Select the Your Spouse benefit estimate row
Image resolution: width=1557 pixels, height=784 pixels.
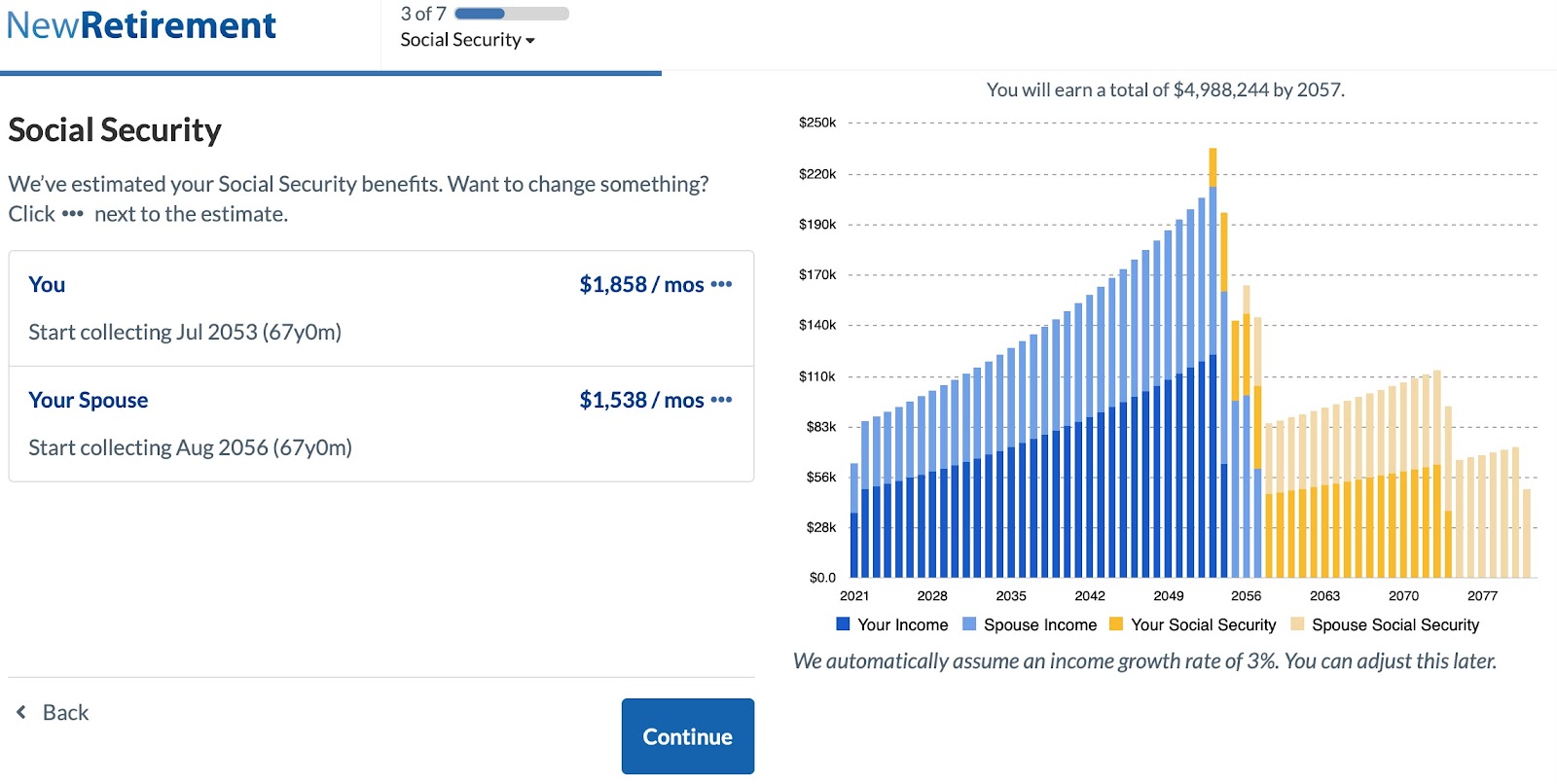click(380, 424)
